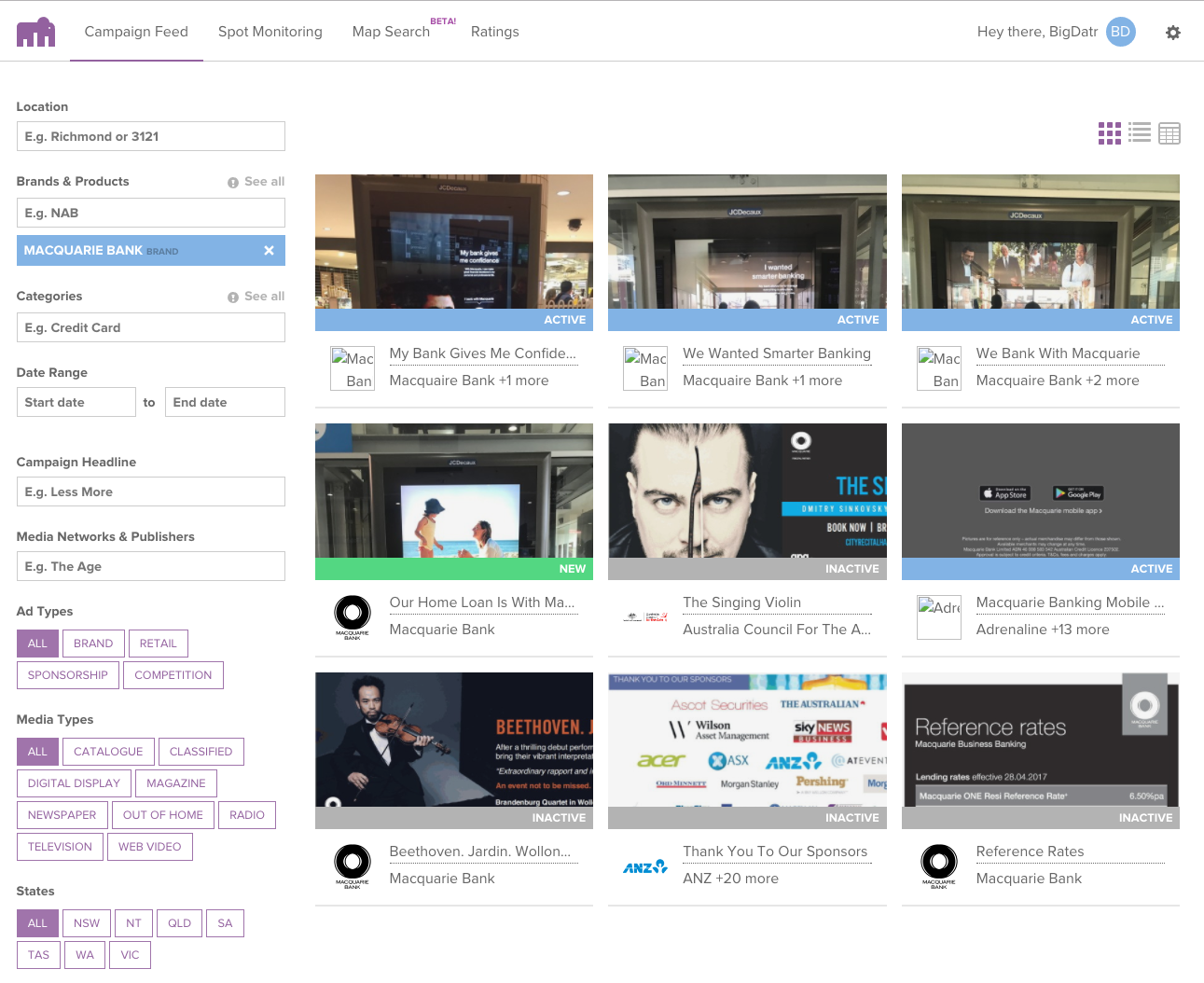The image size is (1204, 983).
Task: Toggle the COMPETITION ad type filter
Action: click(x=173, y=675)
